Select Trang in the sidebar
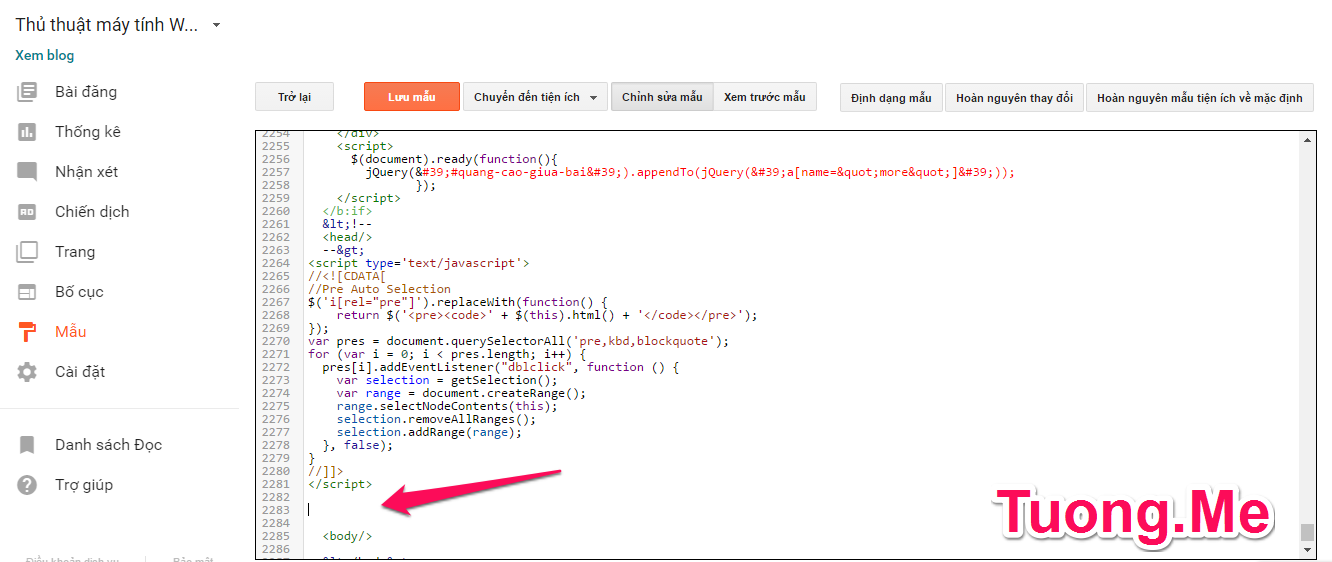This screenshot has width=1332, height=562. coord(75,252)
